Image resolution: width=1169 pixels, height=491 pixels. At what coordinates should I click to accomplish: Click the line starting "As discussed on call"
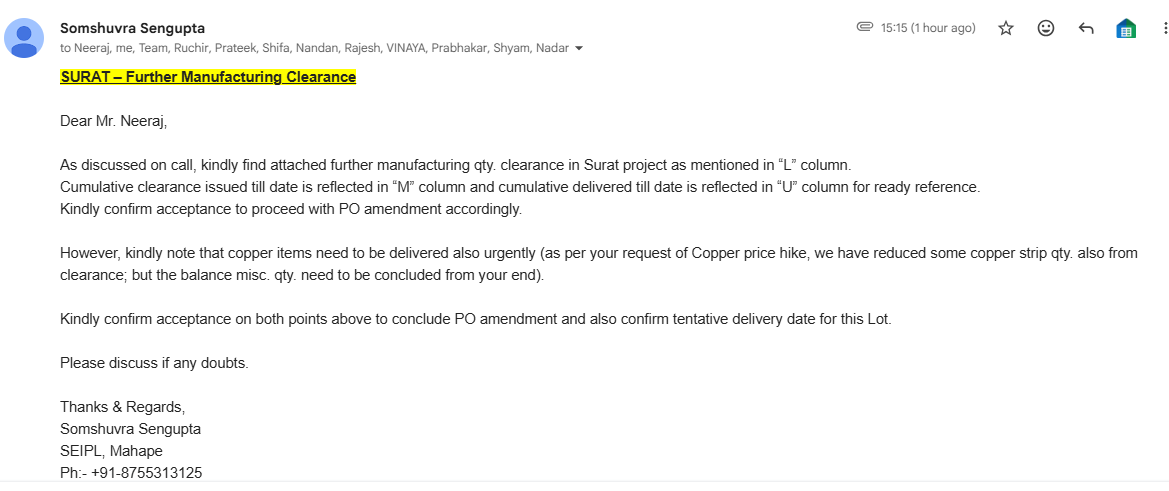(x=455, y=165)
